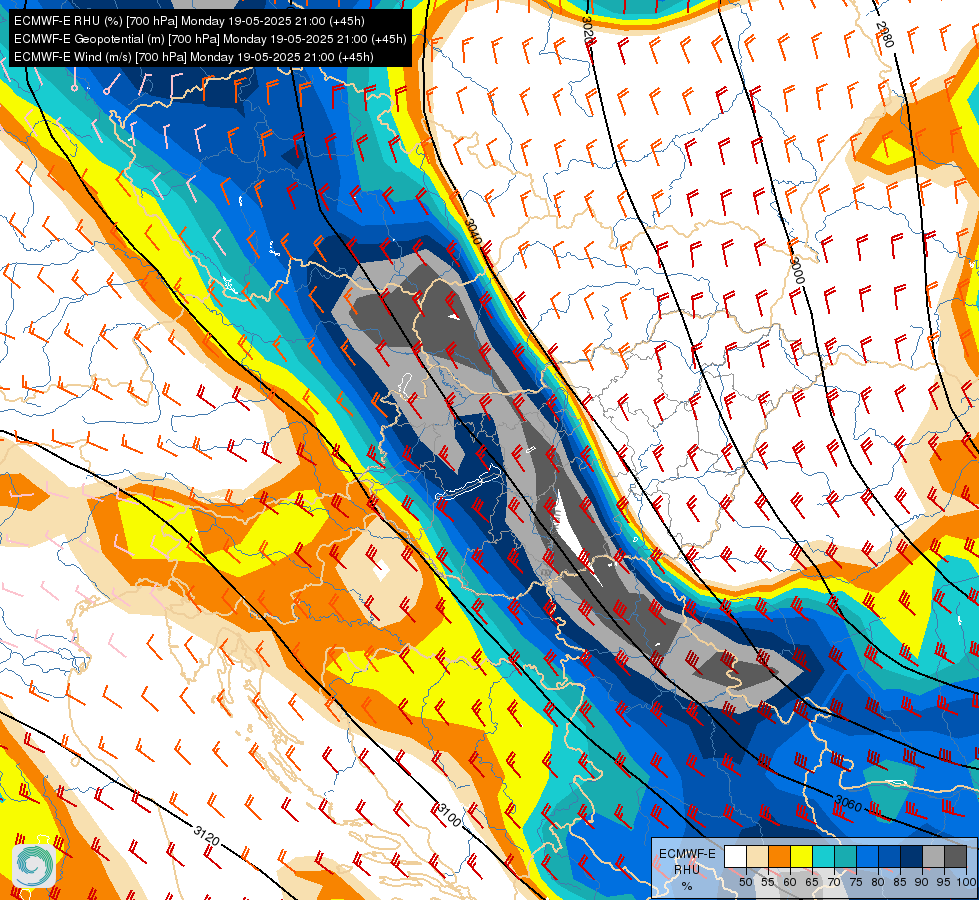Image resolution: width=979 pixels, height=900 pixels.
Task: Click the 3000 geopotential contour label
Action: (797, 270)
